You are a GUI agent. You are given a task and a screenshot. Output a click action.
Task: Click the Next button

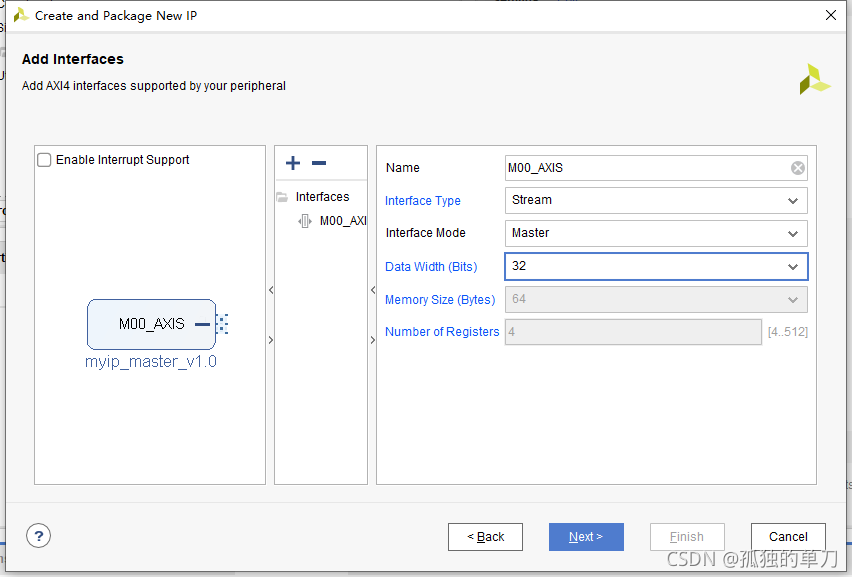(x=586, y=537)
